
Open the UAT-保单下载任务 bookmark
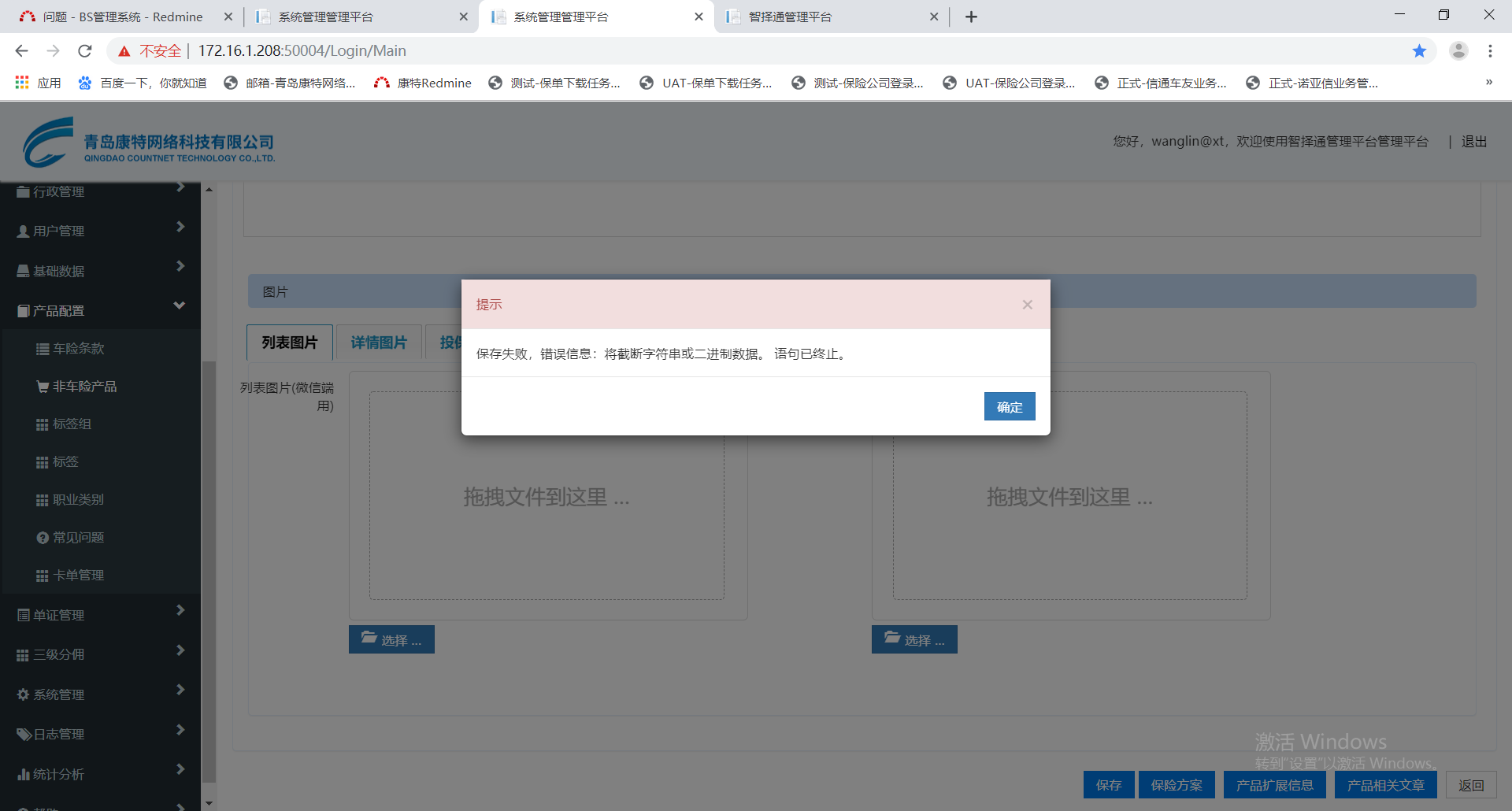706,83
